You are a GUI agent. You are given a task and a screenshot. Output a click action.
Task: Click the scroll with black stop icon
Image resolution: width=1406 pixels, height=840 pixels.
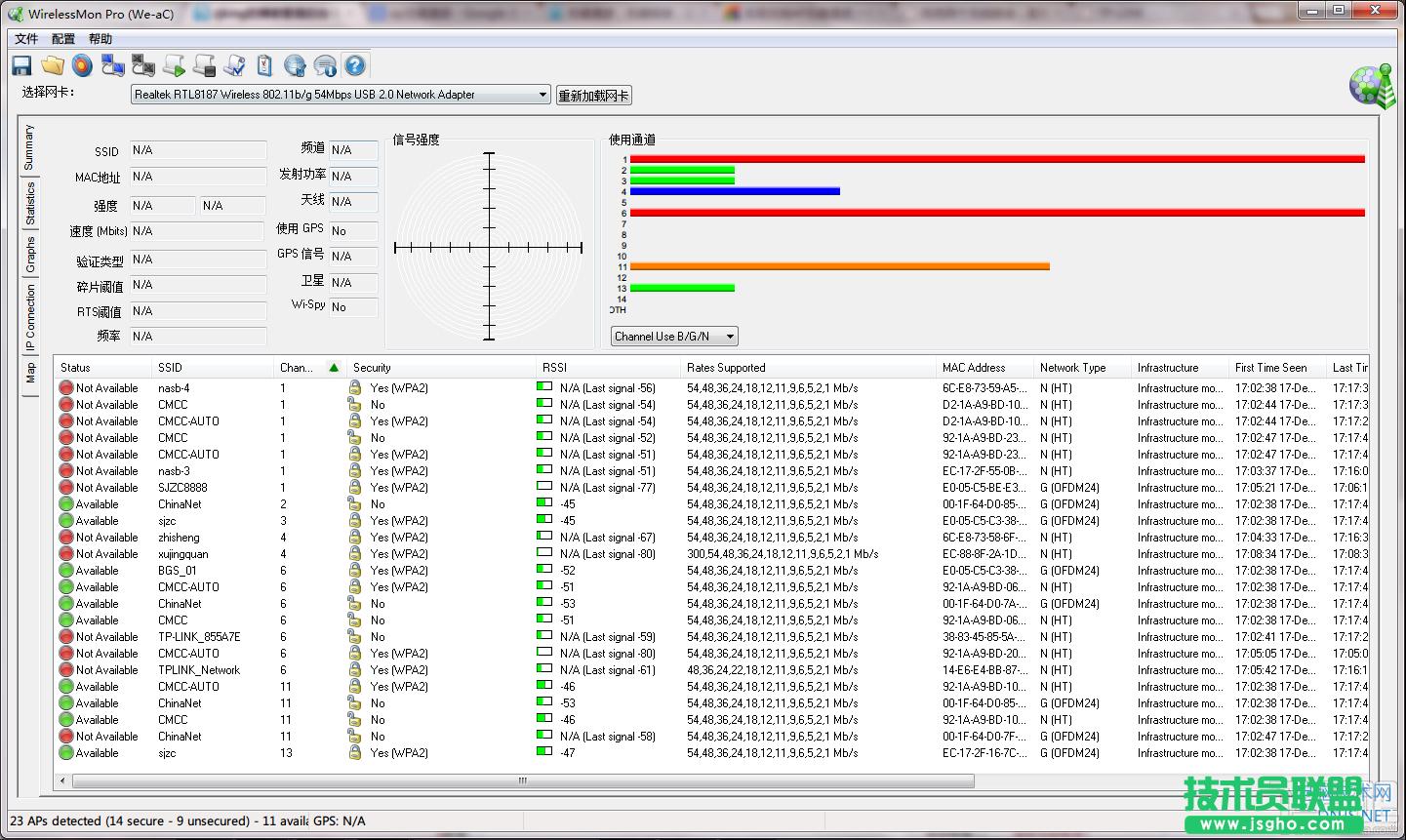204,65
